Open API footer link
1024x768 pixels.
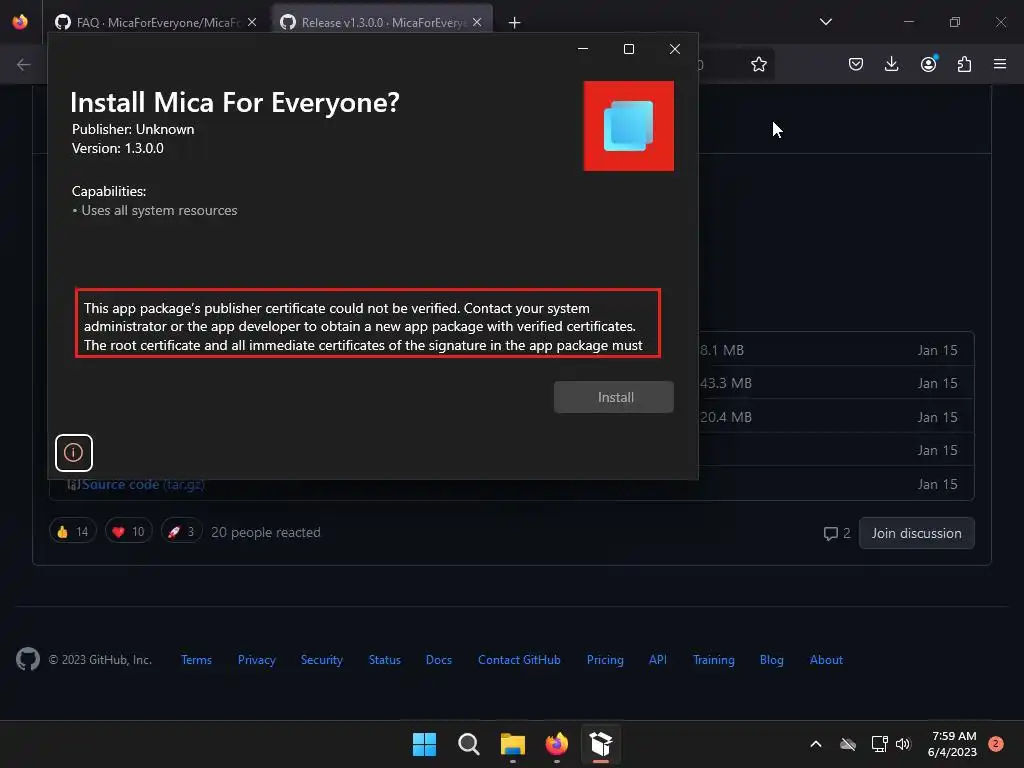click(658, 660)
